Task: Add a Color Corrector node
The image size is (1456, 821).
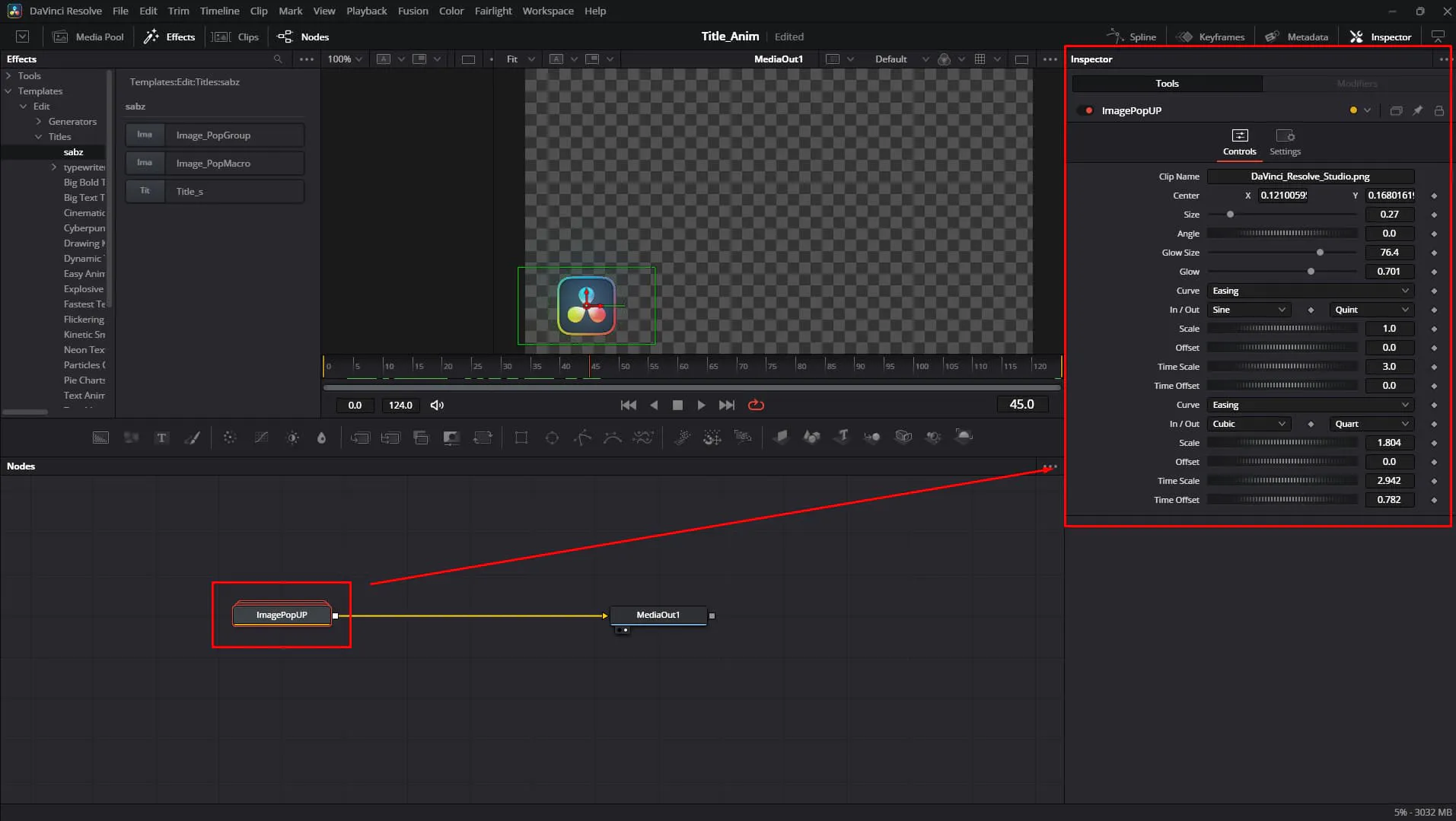Action: [230, 438]
